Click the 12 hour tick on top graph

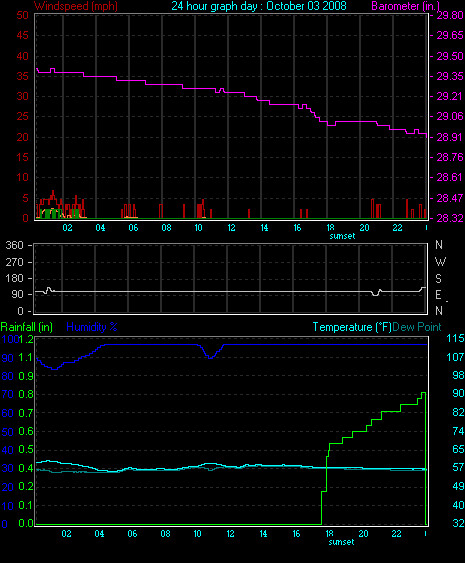[x=231, y=228]
